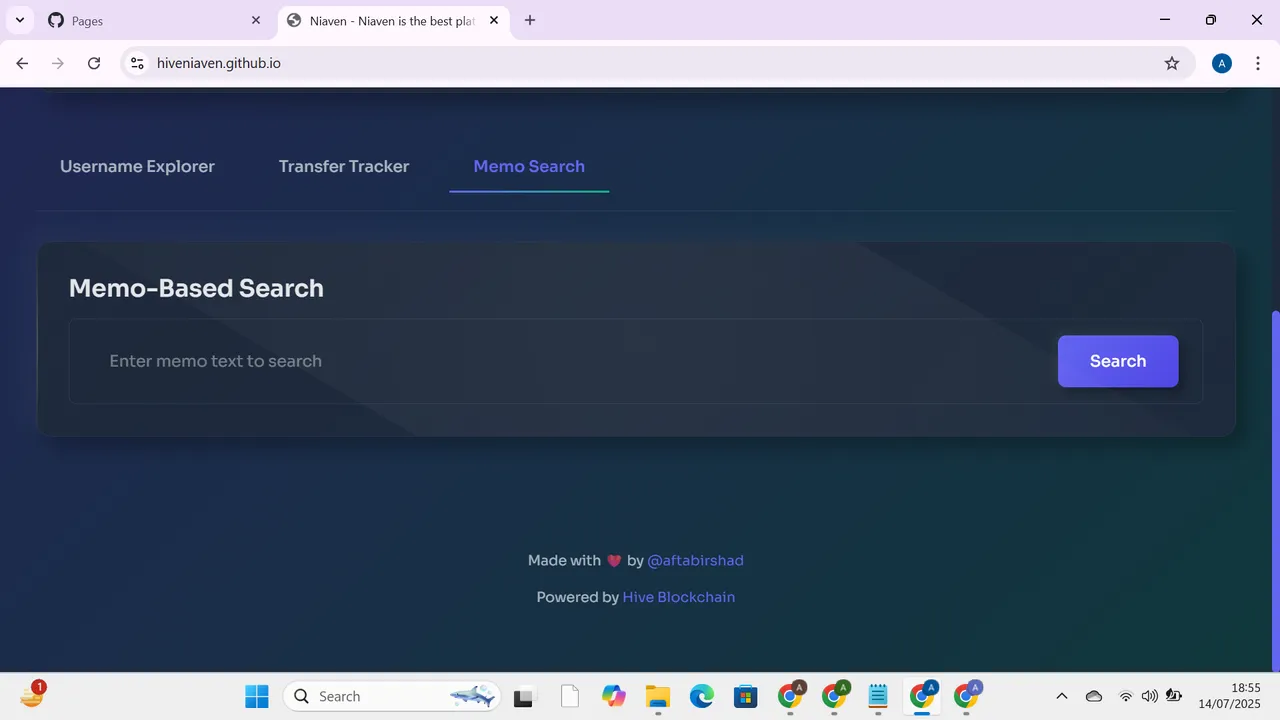Open Microsoft Store from the taskbar

coord(745,696)
